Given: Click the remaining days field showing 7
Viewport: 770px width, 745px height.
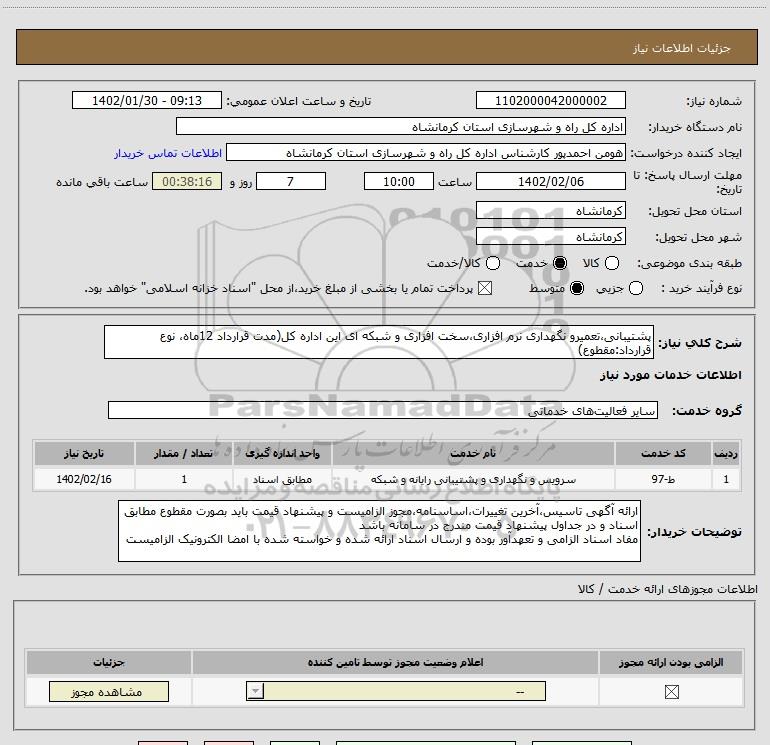Looking at the screenshot, I should (x=291, y=181).
